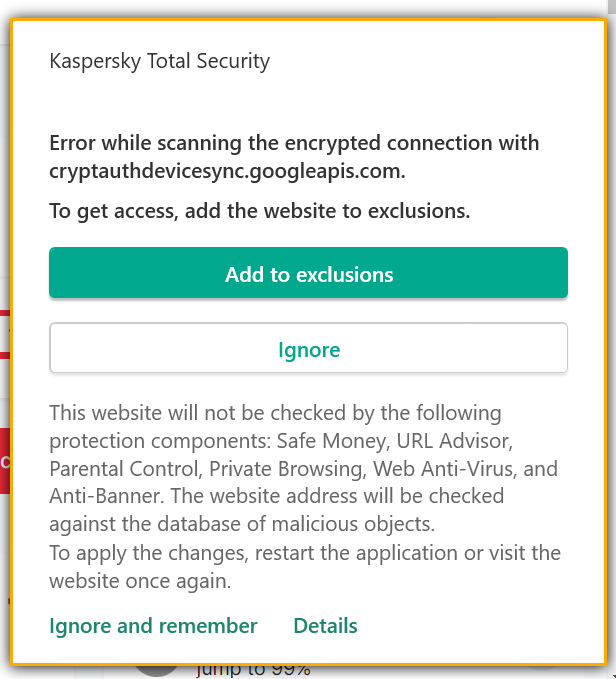616x679 pixels.
Task: Click 'To apply the changes, restart' line
Action: (x=305, y=553)
